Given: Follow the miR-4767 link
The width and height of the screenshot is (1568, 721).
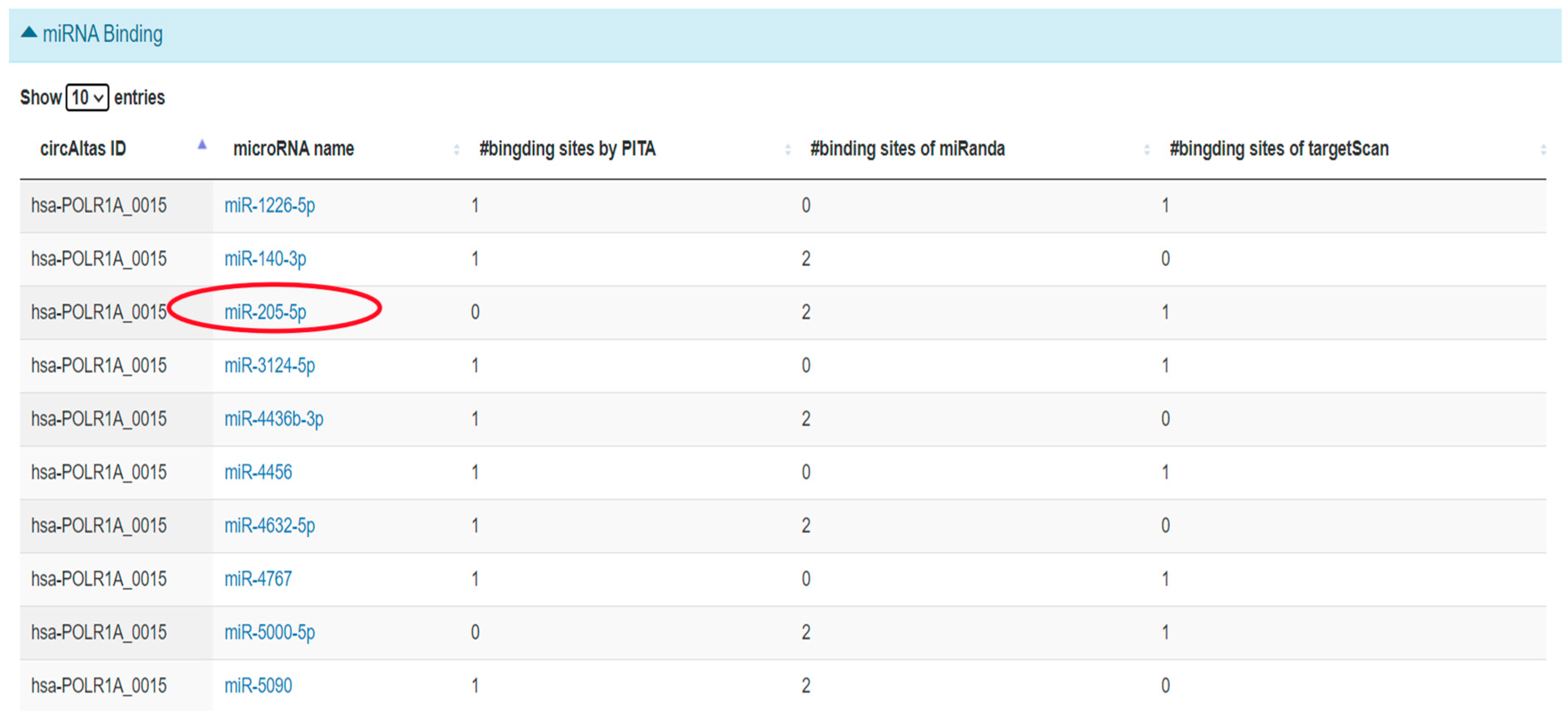Looking at the screenshot, I should point(258,579).
